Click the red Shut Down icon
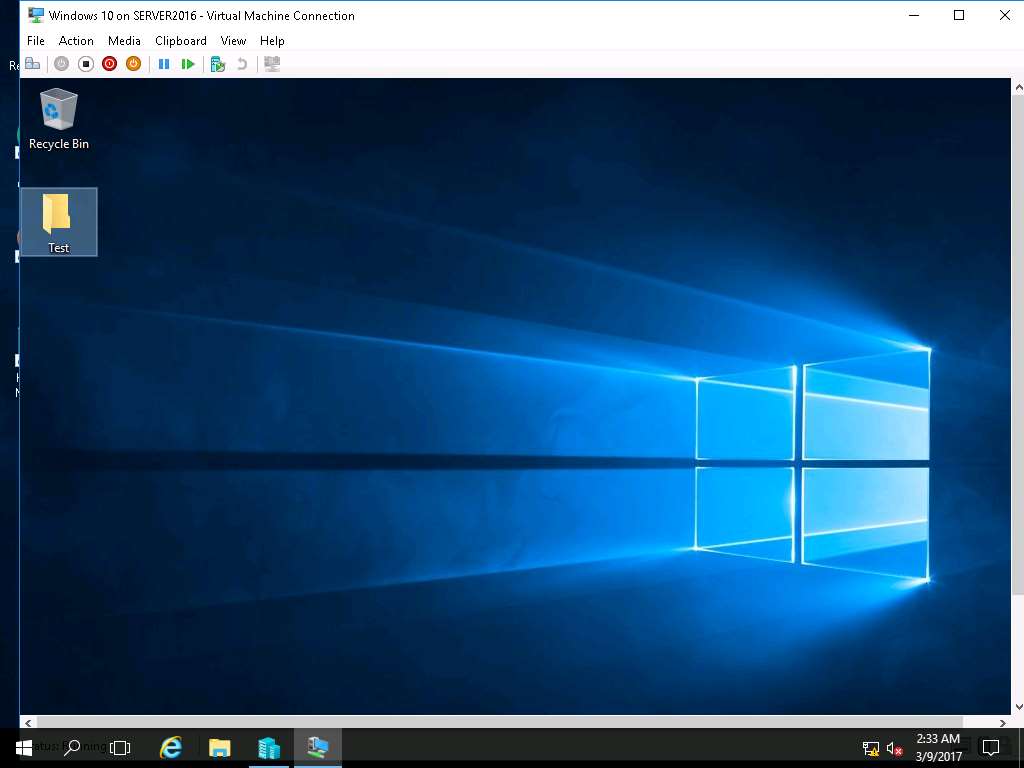This screenshot has height=768, width=1024. coord(110,64)
